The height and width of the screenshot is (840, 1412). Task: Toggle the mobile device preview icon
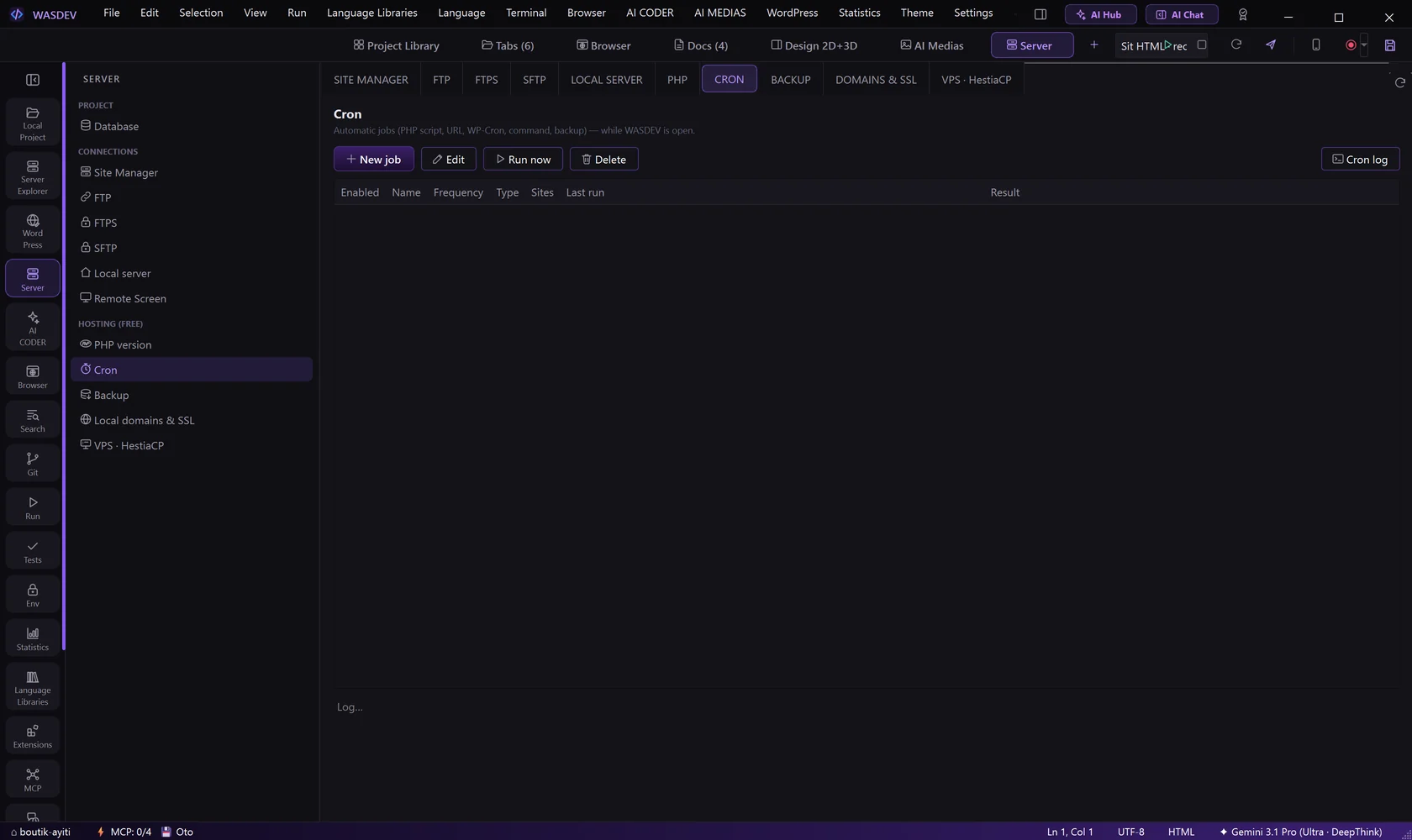[x=1316, y=45]
